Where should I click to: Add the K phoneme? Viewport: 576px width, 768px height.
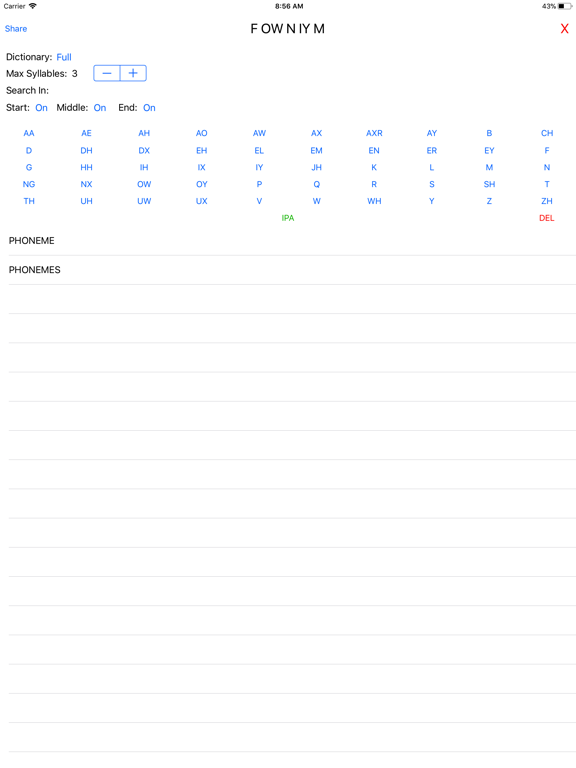(x=374, y=168)
